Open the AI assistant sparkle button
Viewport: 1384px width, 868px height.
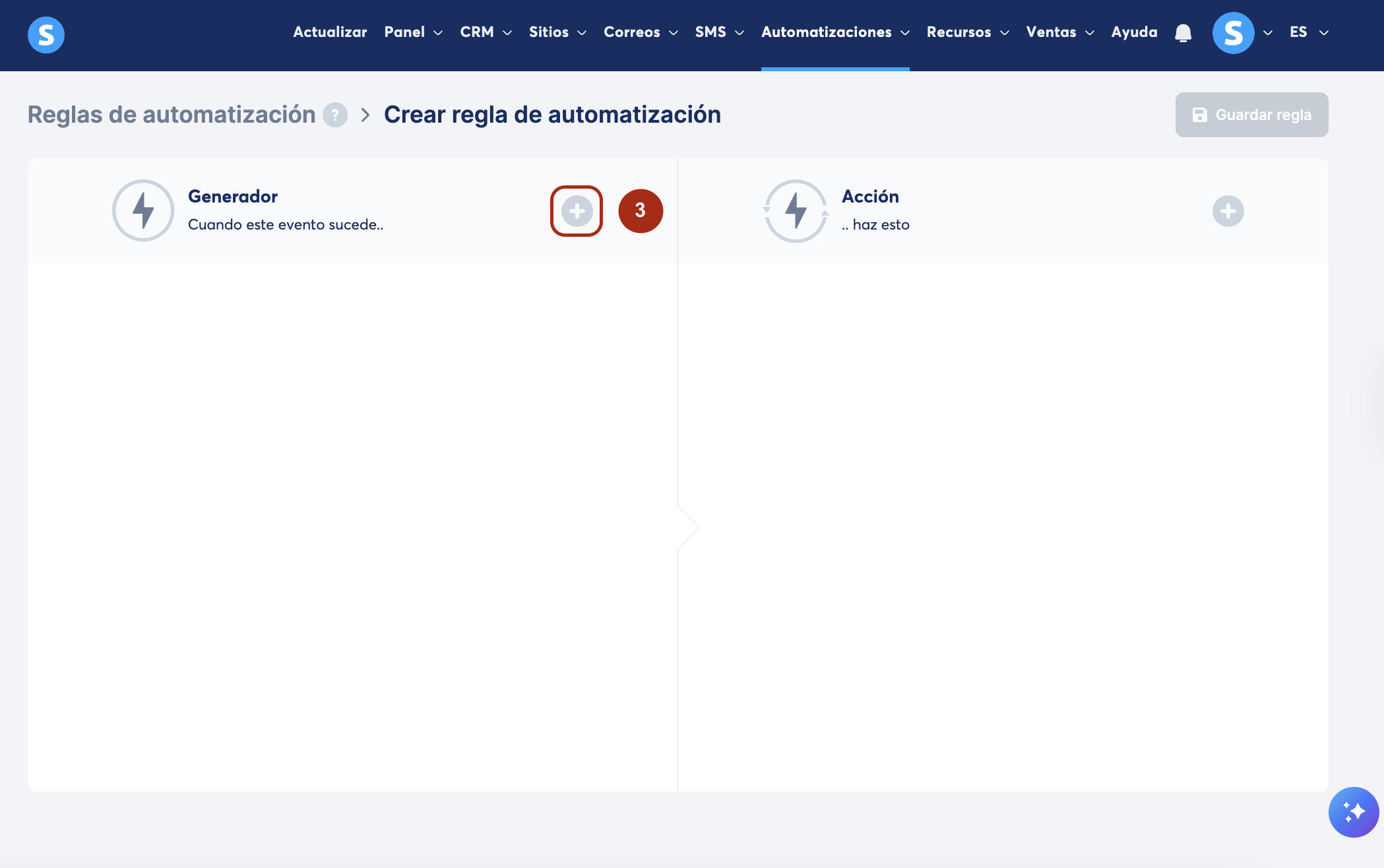pyautogui.click(x=1353, y=812)
